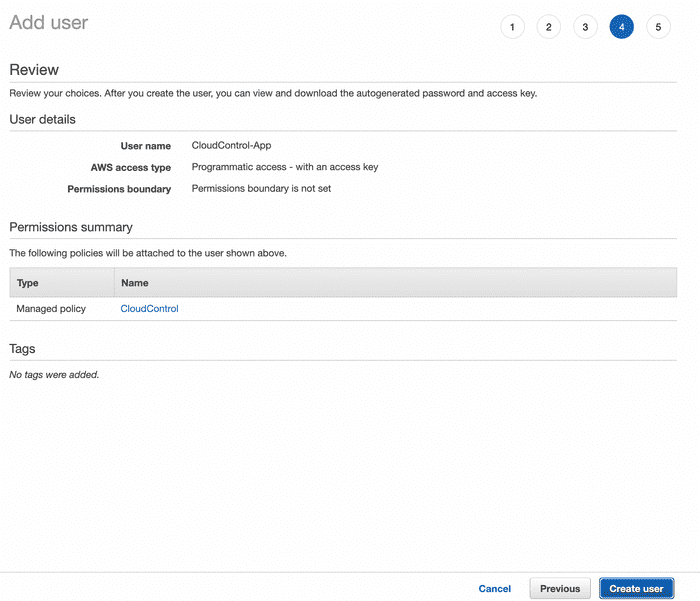Click the Programmatic access type text
Image resolution: width=700 pixels, height=601 pixels.
(285, 167)
